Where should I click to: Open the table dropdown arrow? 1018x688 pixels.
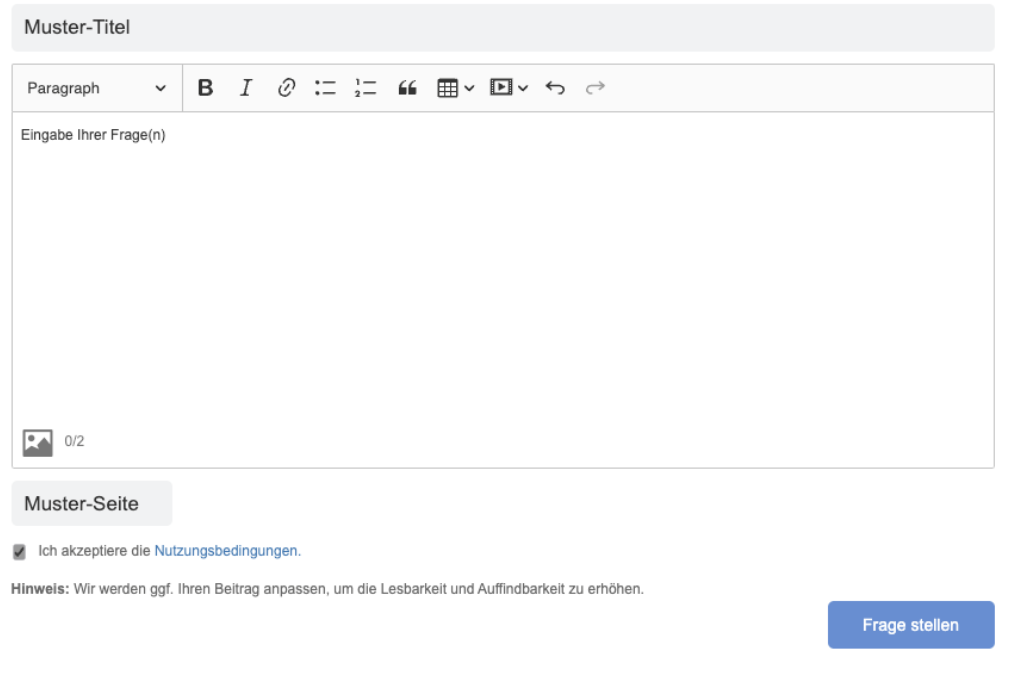469,88
